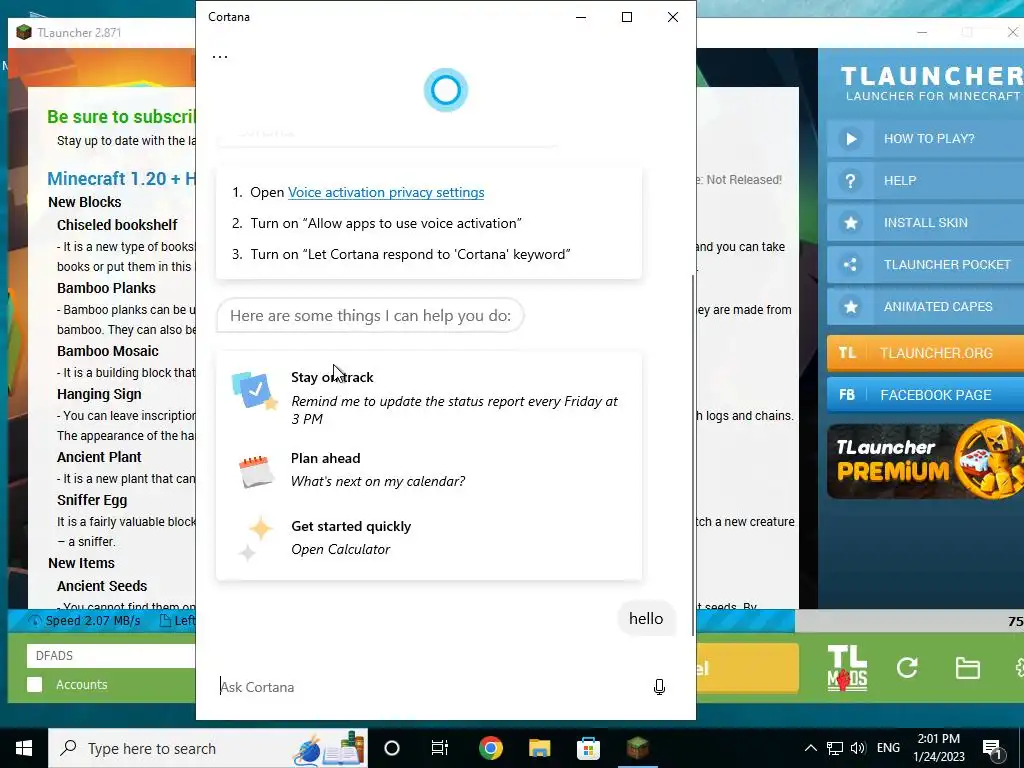Click the Cortana chat scrollbar
The image size is (1024, 768).
(x=692, y=454)
